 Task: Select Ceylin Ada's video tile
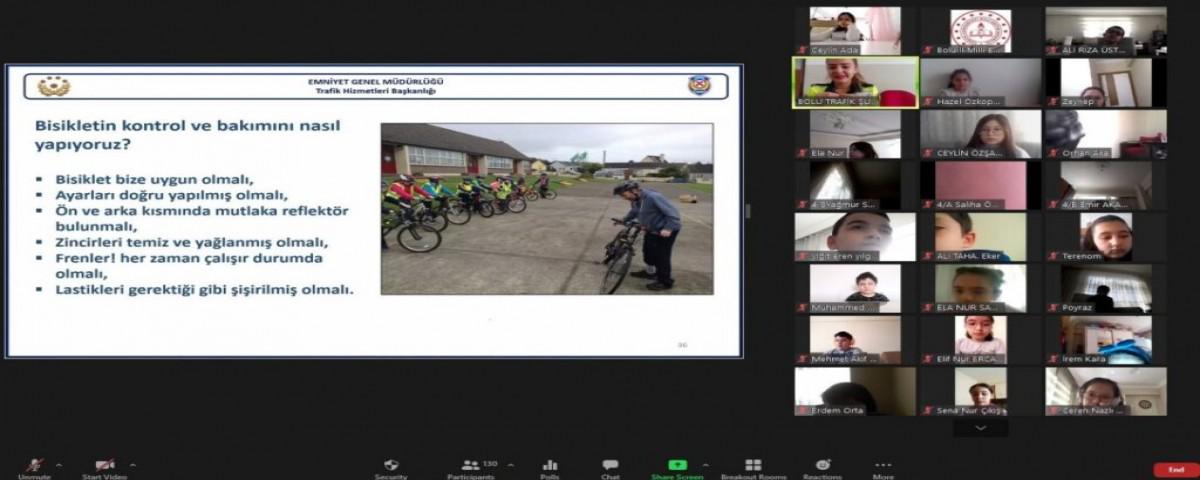(x=855, y=30)
